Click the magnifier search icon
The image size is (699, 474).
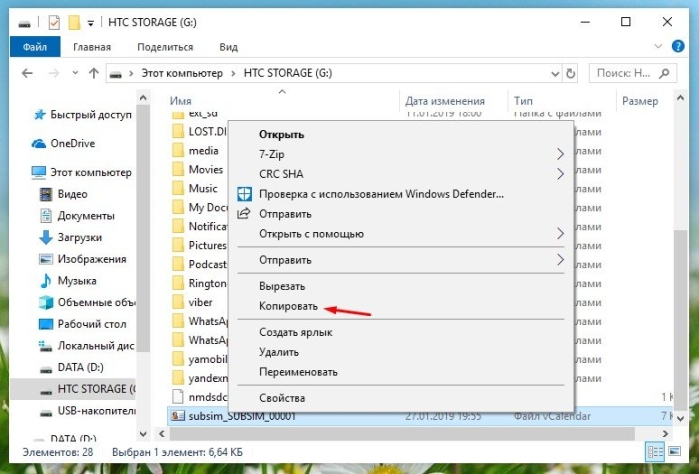(x=664, y=73)
